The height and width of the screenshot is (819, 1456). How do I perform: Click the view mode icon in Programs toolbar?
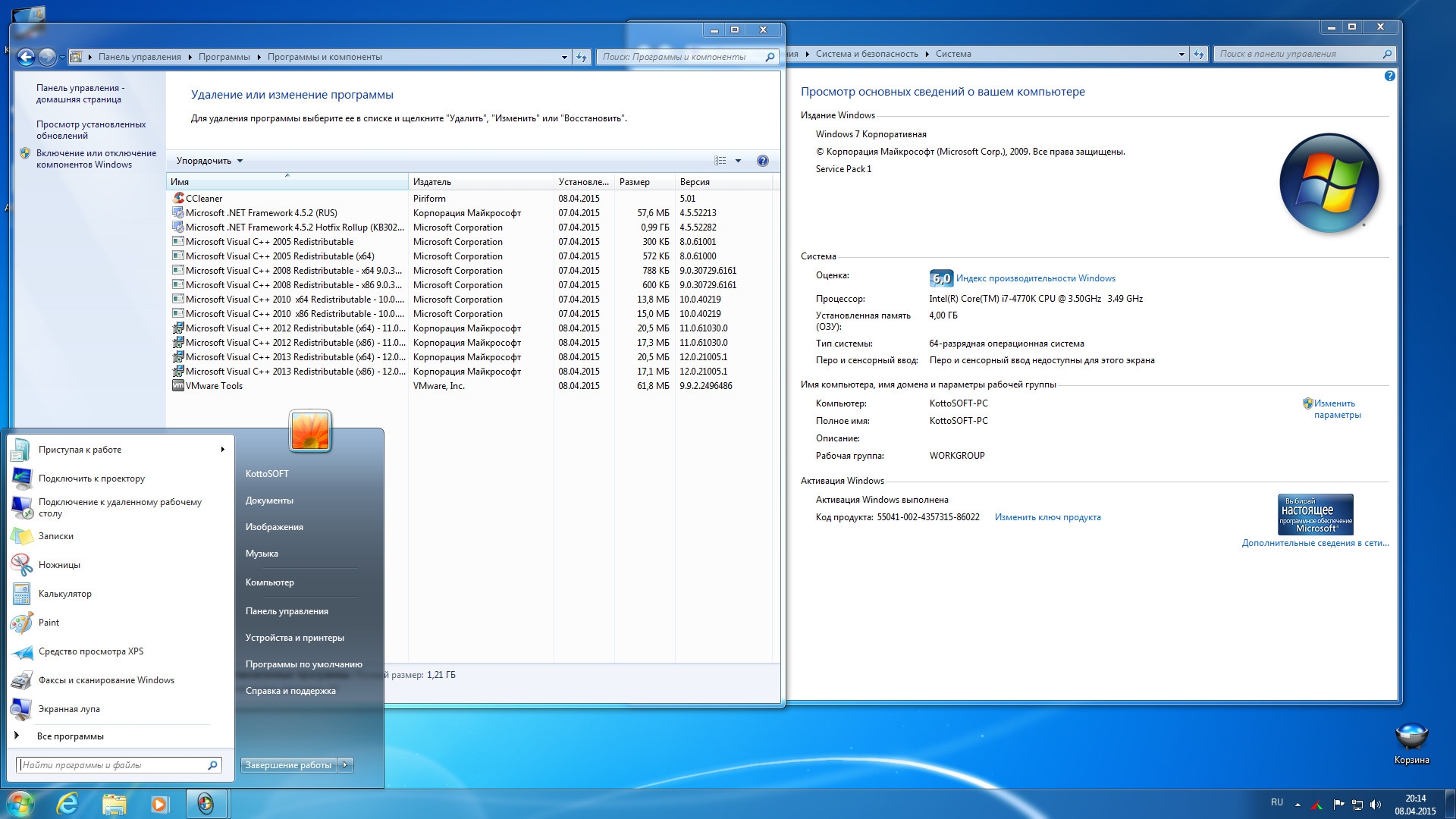pyautogui.click(x=720, y=161)
